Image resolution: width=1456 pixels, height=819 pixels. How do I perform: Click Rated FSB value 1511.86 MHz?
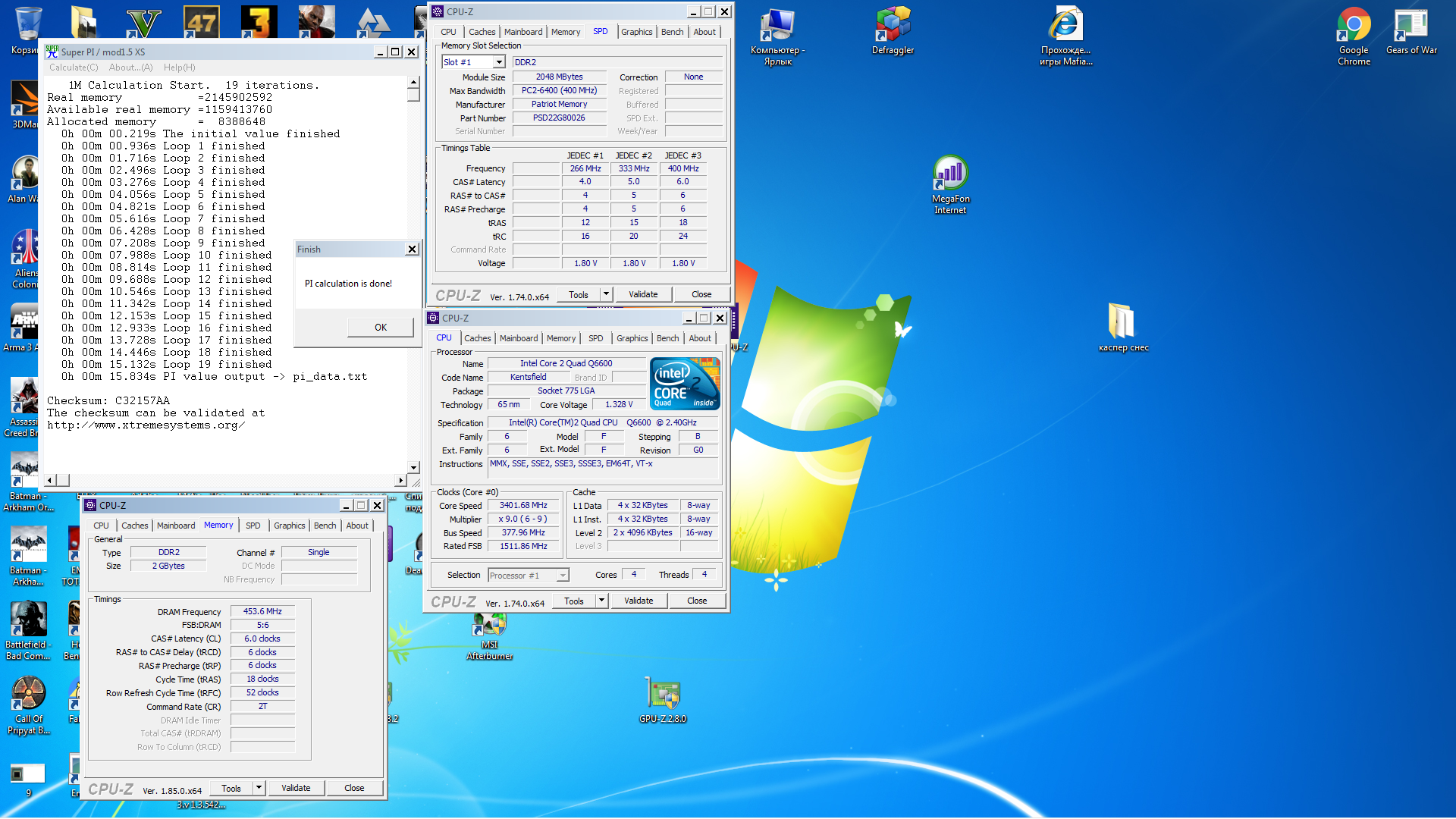(523, 546)
